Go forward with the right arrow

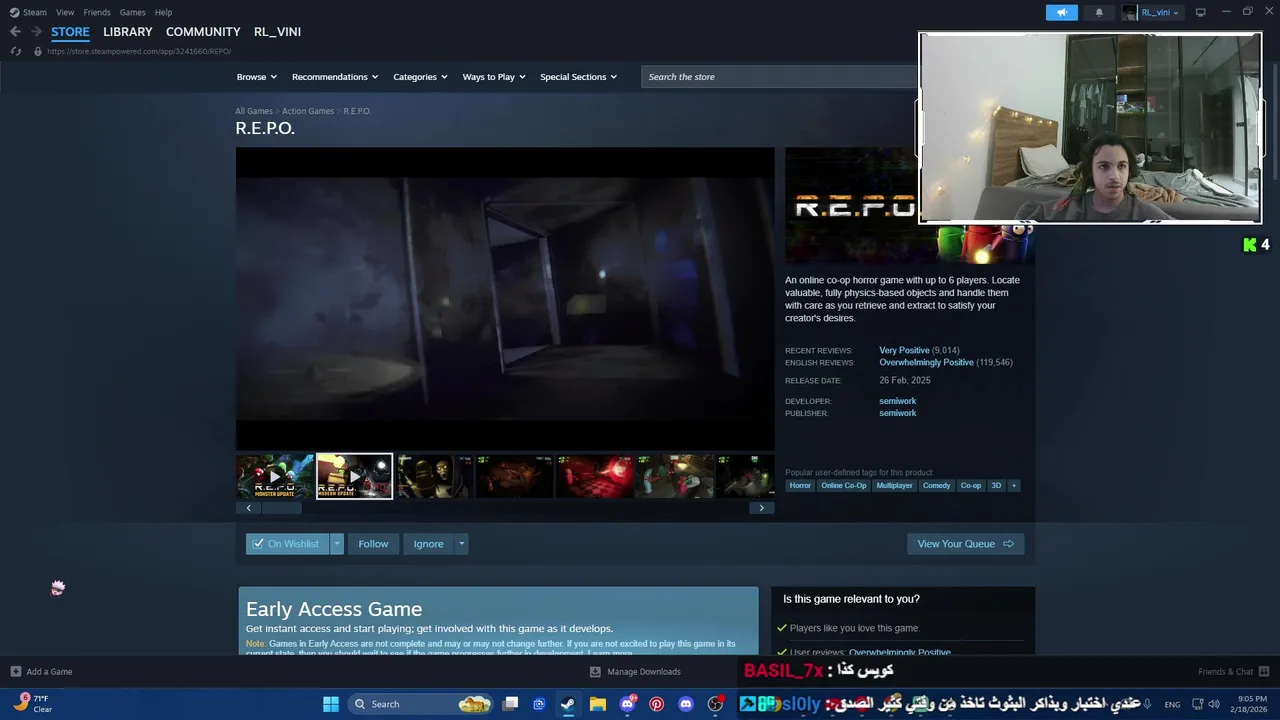click(x=36, y=32)
